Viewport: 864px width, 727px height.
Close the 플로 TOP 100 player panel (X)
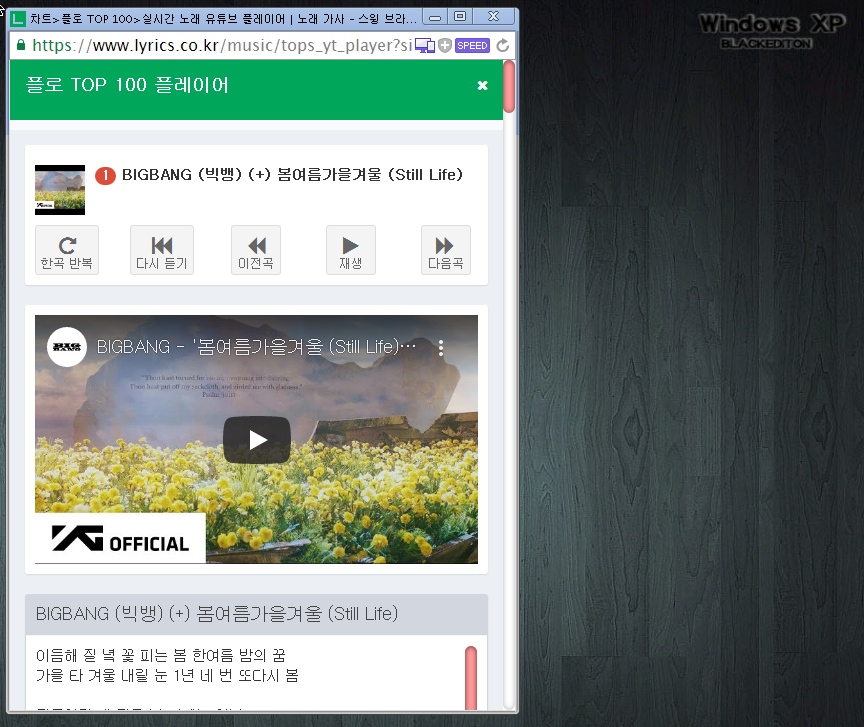(x=482, y=85)
